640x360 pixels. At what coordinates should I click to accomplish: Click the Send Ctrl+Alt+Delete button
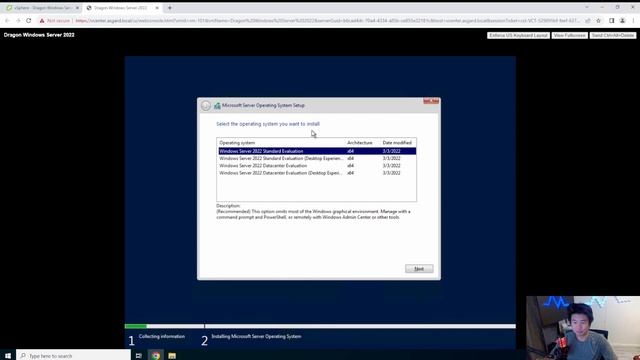click(x=613, y=36)
